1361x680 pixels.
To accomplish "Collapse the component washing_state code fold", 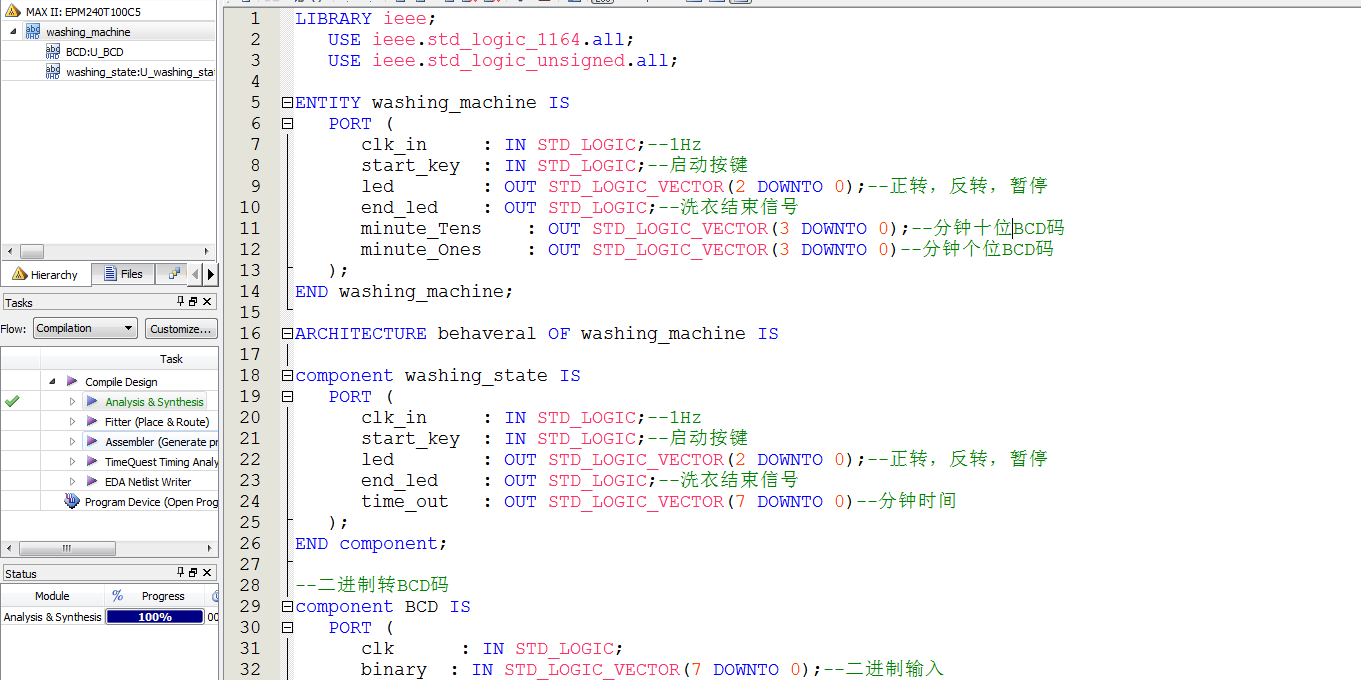I will click(x=288, y=376).
